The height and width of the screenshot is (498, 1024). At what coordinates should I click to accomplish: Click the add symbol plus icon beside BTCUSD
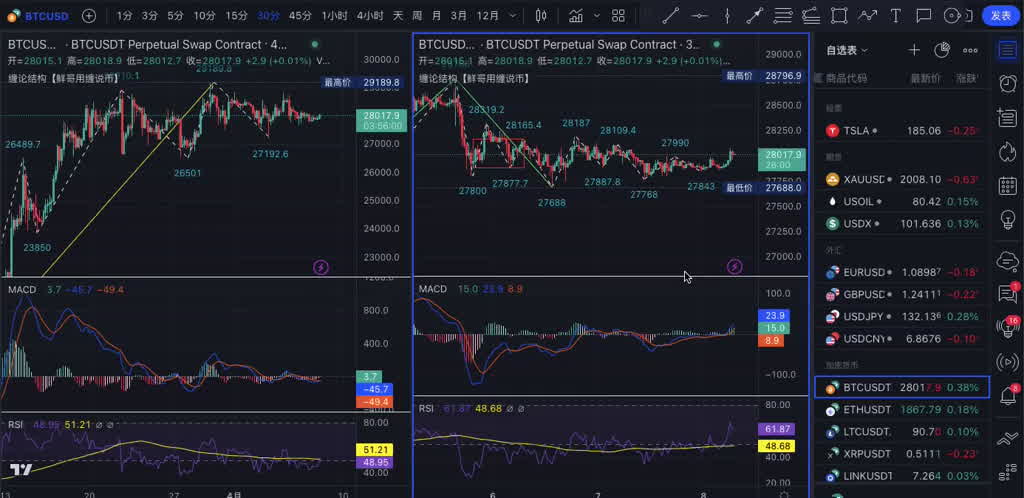[x=89, y=15]
